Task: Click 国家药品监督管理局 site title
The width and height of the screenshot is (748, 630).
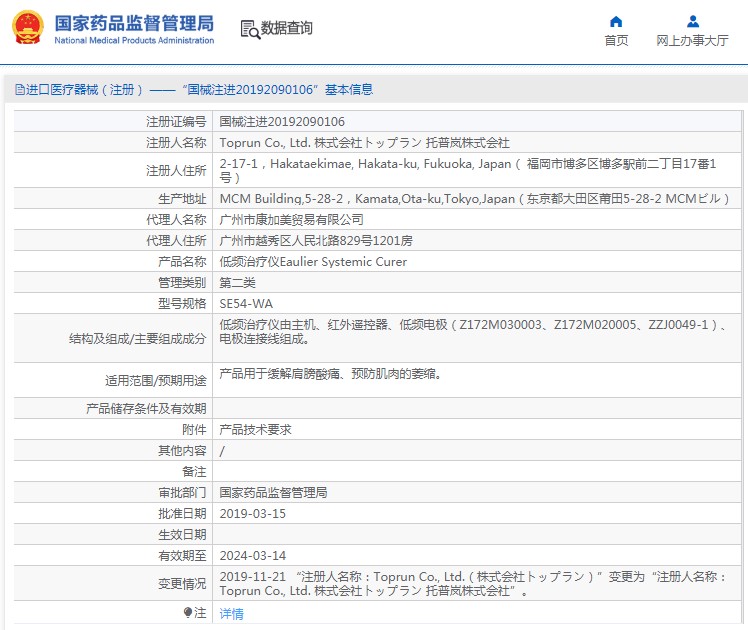Action: 134,23
